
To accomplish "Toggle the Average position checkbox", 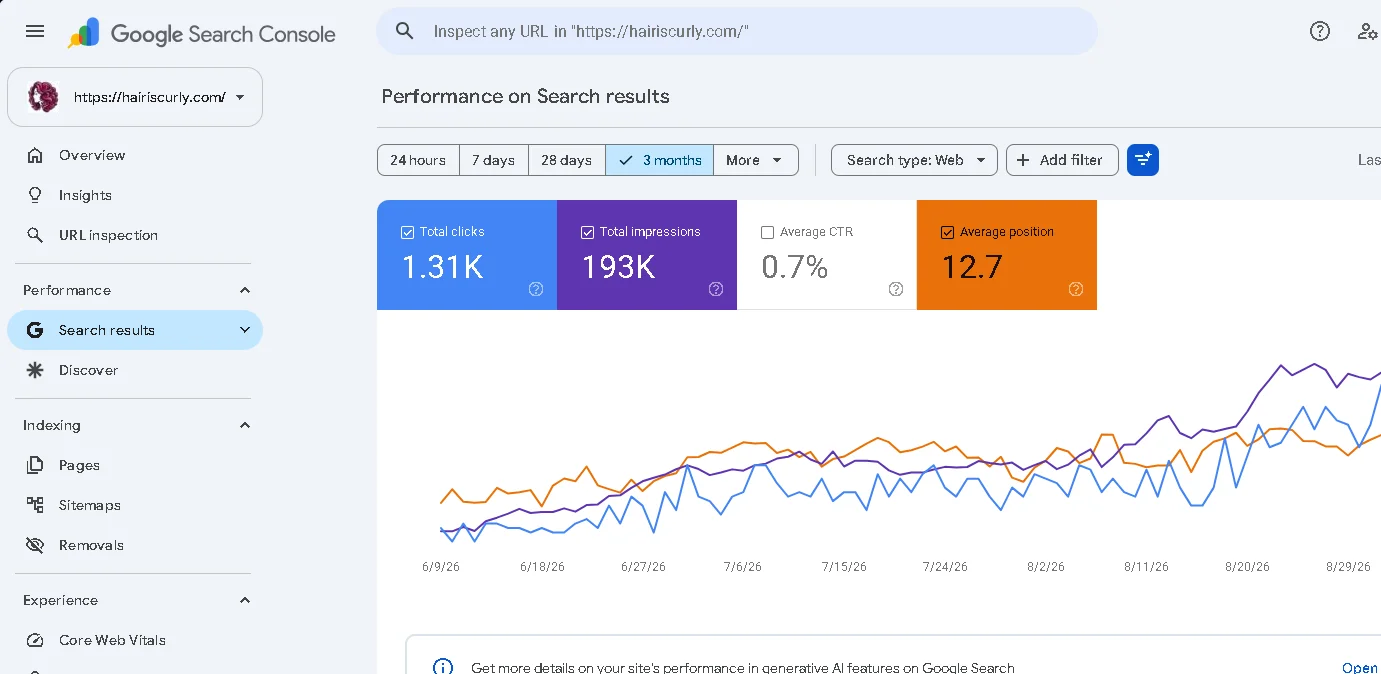I will [x=947, y=232].
